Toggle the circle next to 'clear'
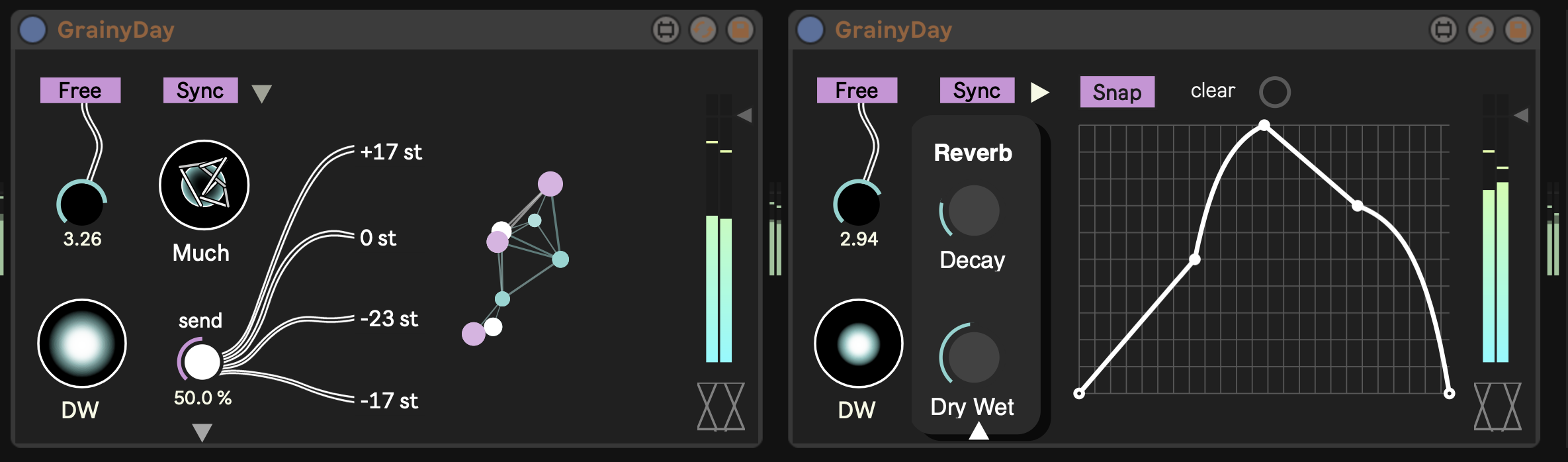This screenshot has height=462, width=1568. [x=1274, y=92]
